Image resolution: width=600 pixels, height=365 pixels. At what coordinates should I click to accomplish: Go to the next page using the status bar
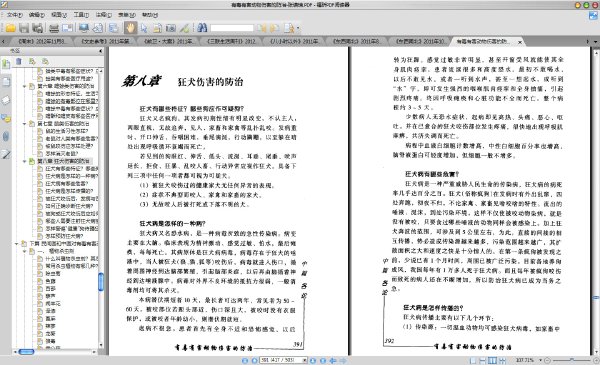(313, 360)
